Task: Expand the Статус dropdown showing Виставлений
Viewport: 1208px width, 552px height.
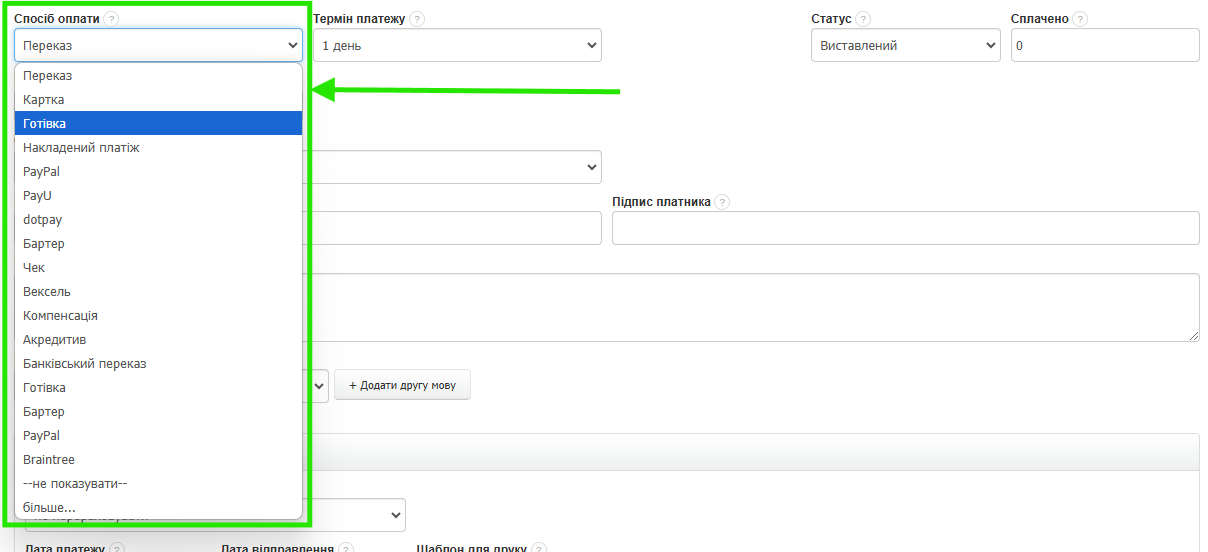Action: 905,45
